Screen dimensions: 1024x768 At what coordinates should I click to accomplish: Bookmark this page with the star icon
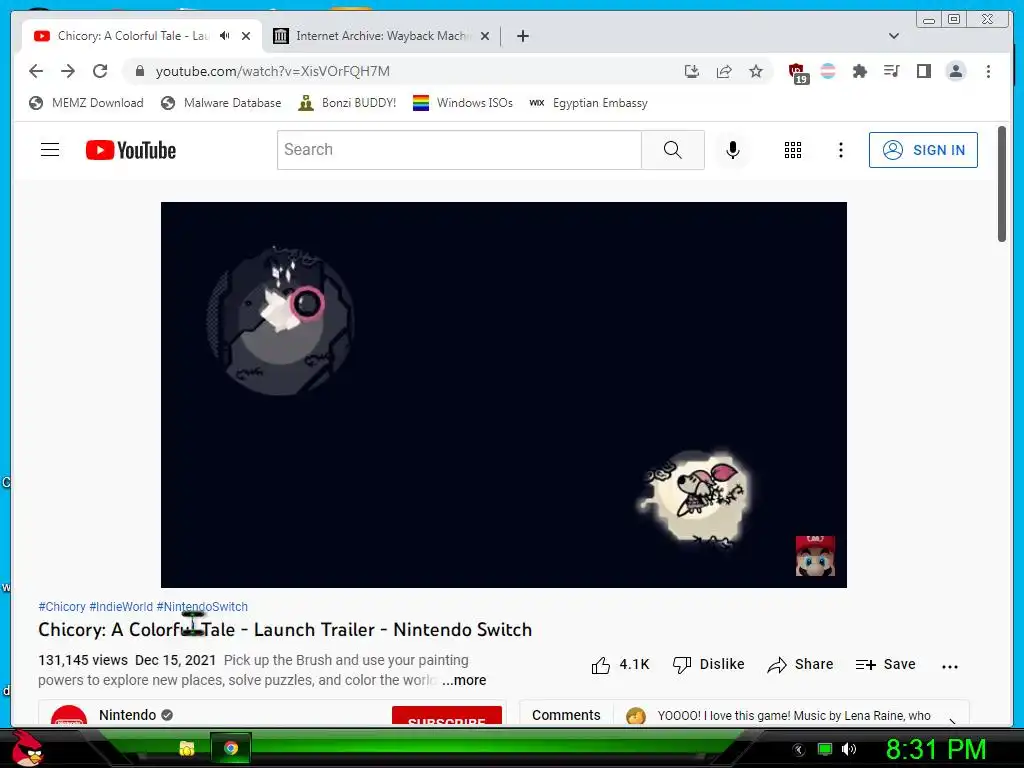[x=756, y=71]
